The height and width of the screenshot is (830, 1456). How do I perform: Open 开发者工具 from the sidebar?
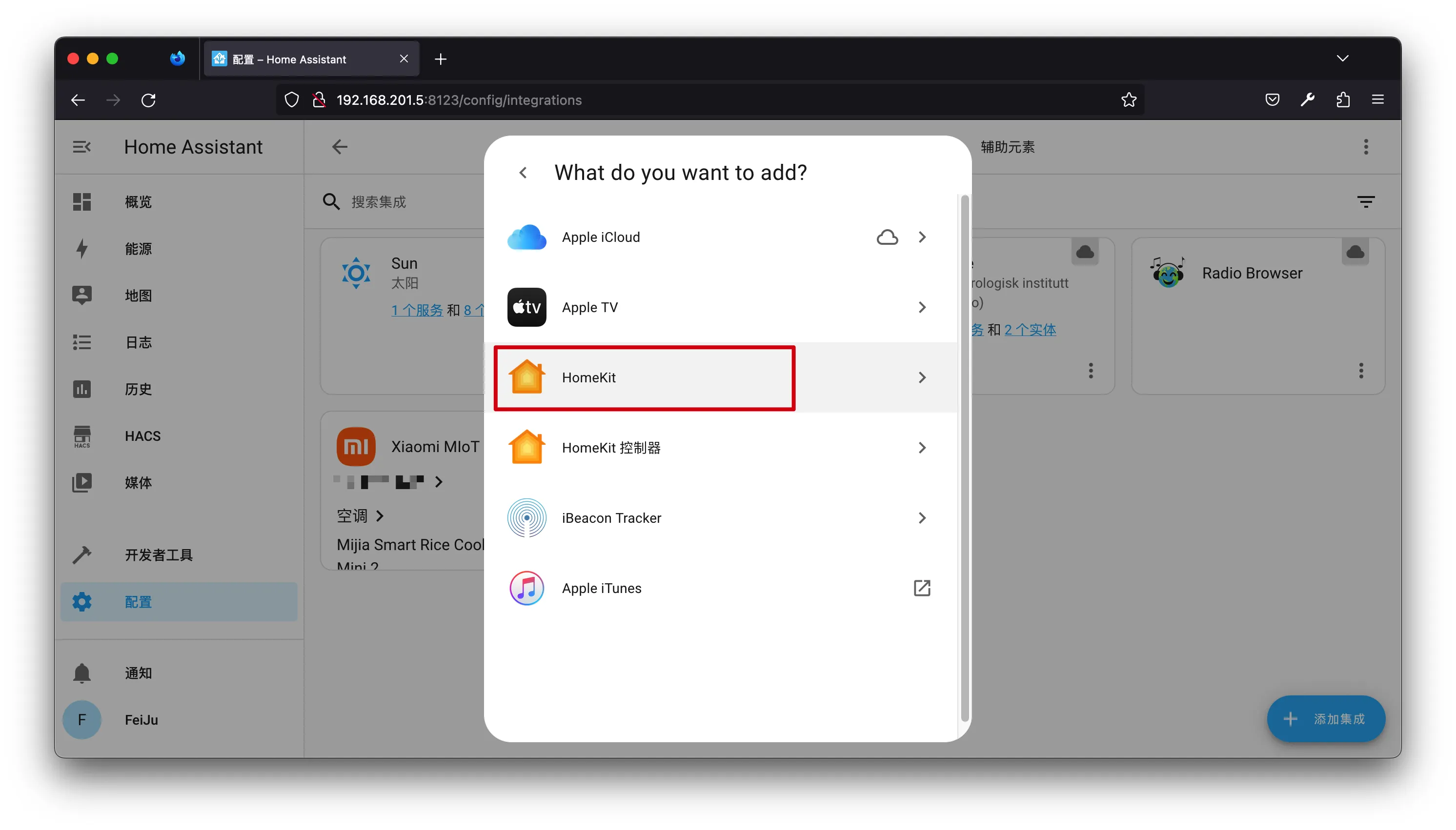159,554
